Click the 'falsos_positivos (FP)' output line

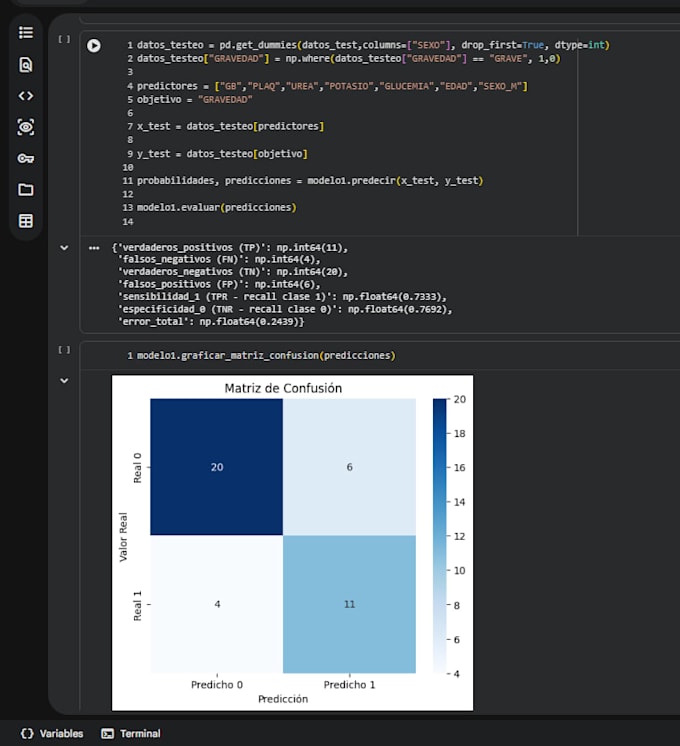[219, 284]
